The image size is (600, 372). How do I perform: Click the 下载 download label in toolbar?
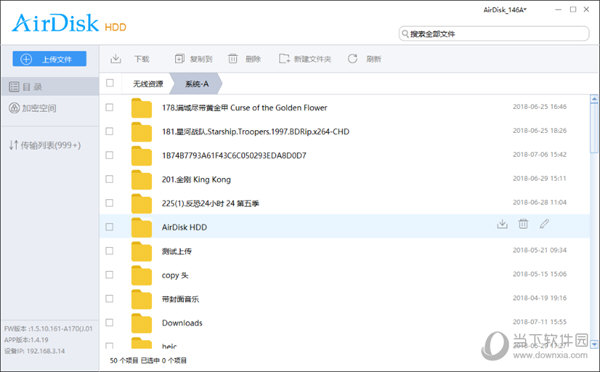(142, 59)
